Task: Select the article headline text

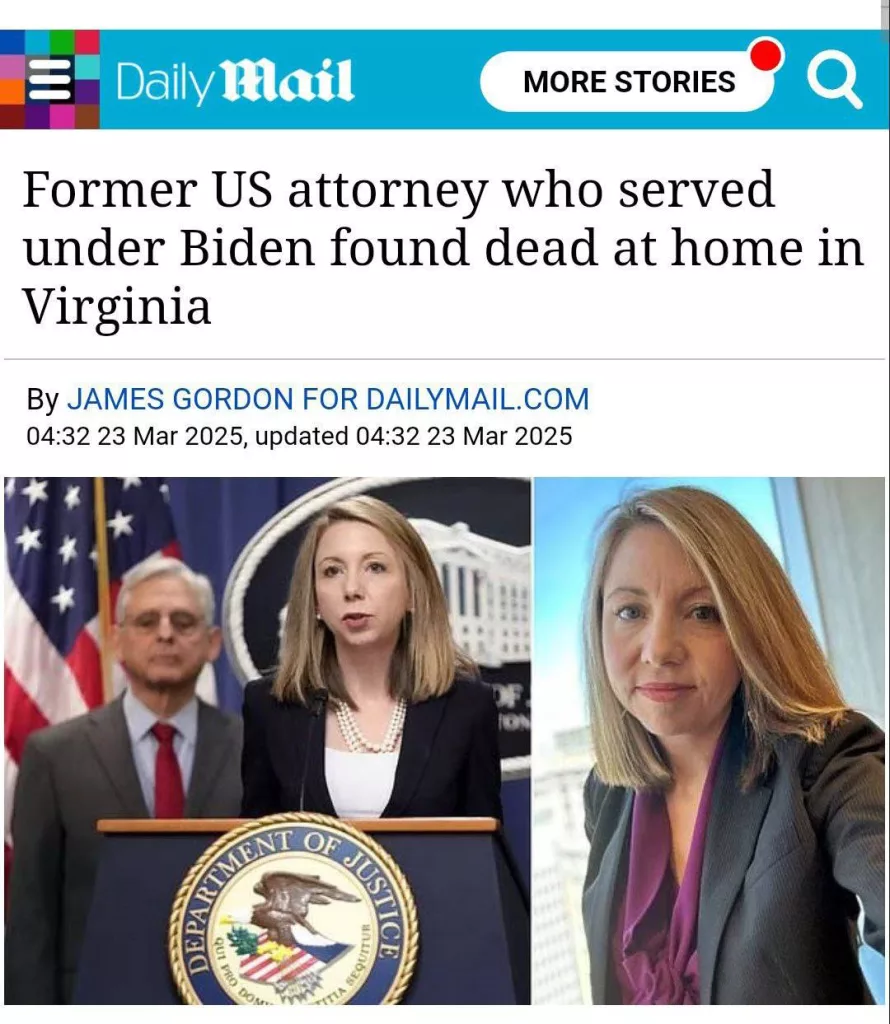Action: click(x=444, y=247)
